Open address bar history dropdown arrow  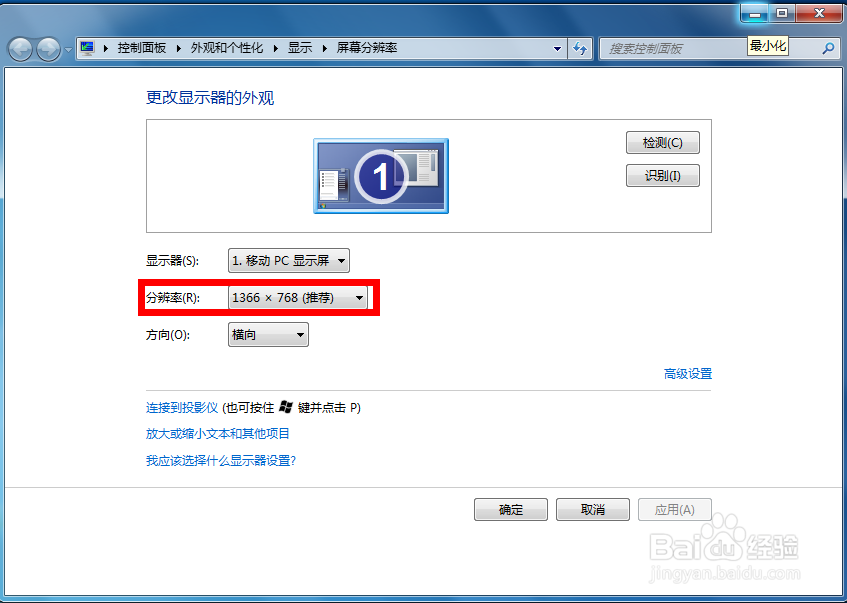click(557, 49)
